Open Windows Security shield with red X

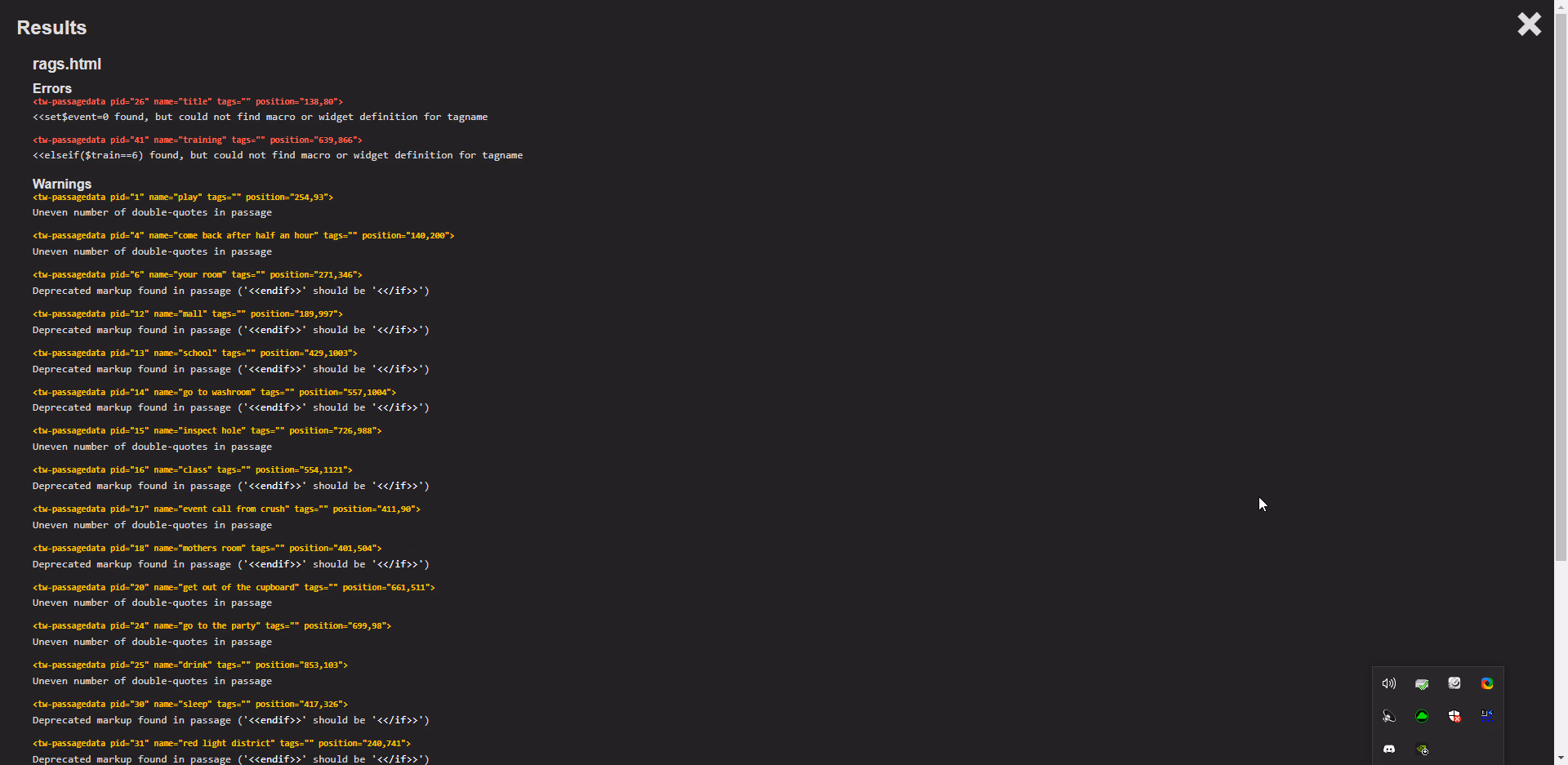[x=1454, y=716]
